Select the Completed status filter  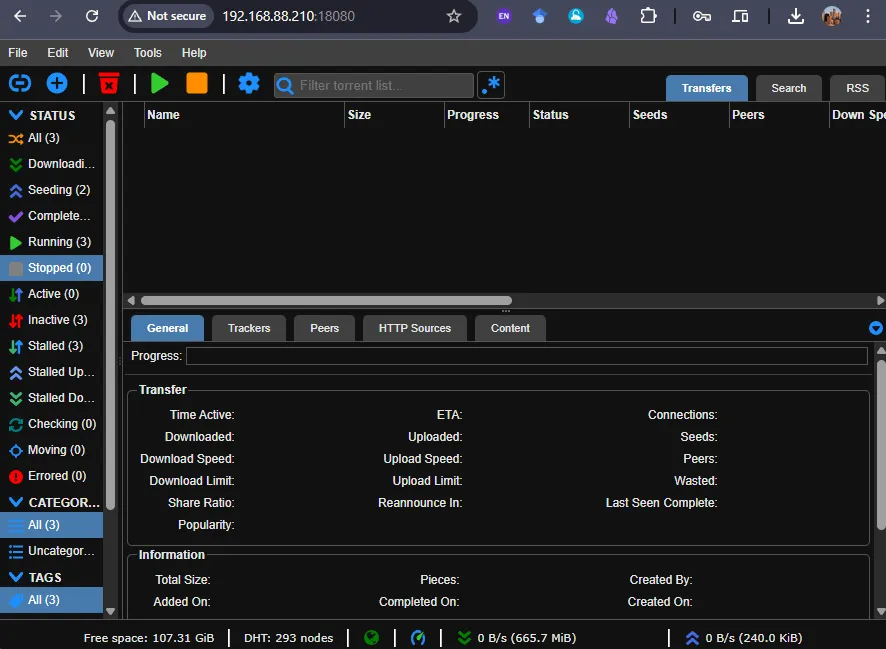51,216
